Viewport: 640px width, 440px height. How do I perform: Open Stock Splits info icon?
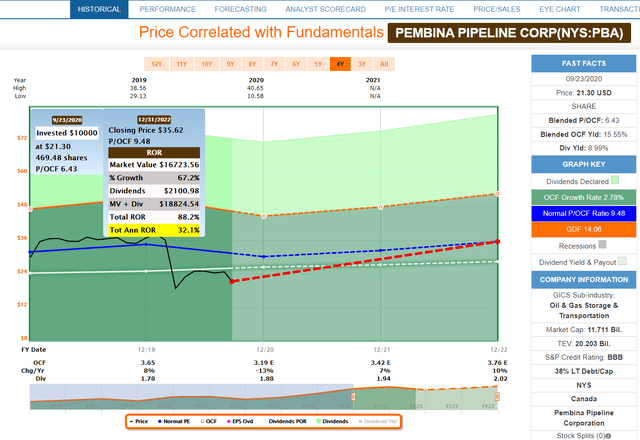click(x=608, y=436)
